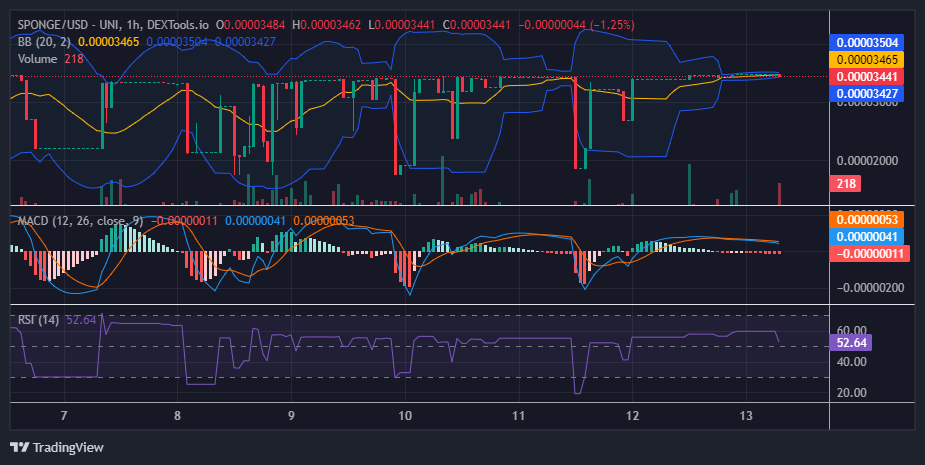925x465 pixels.
Task: Click the 12 date label on time axis
Action: point(632,416)
